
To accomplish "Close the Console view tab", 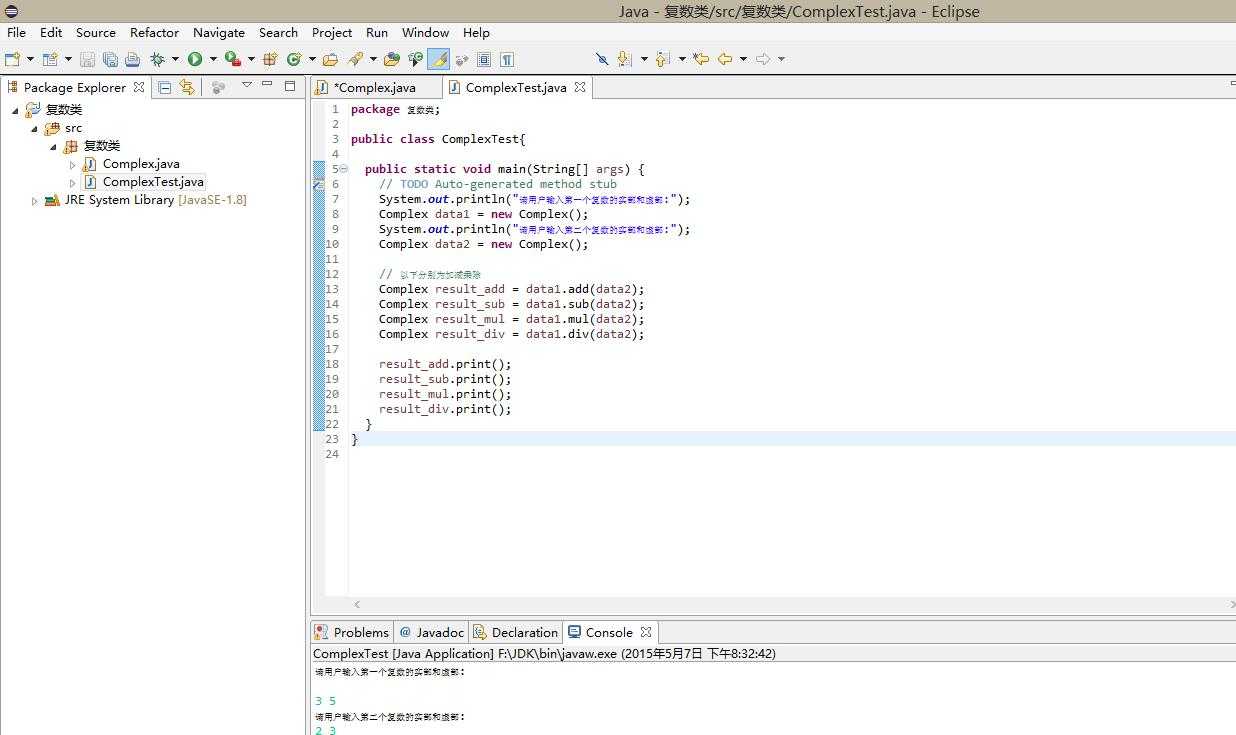I will click(646, 632).
